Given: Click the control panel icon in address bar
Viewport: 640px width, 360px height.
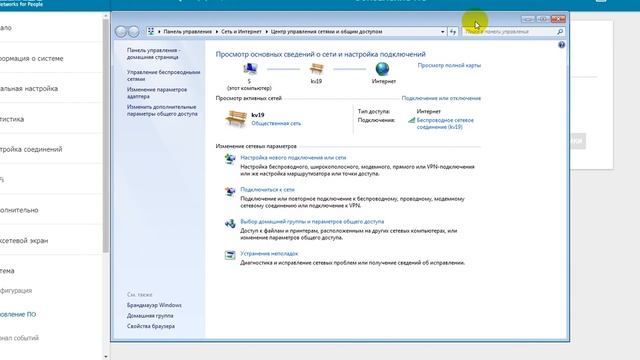Looking at the screenshot, I should (151, 31).
